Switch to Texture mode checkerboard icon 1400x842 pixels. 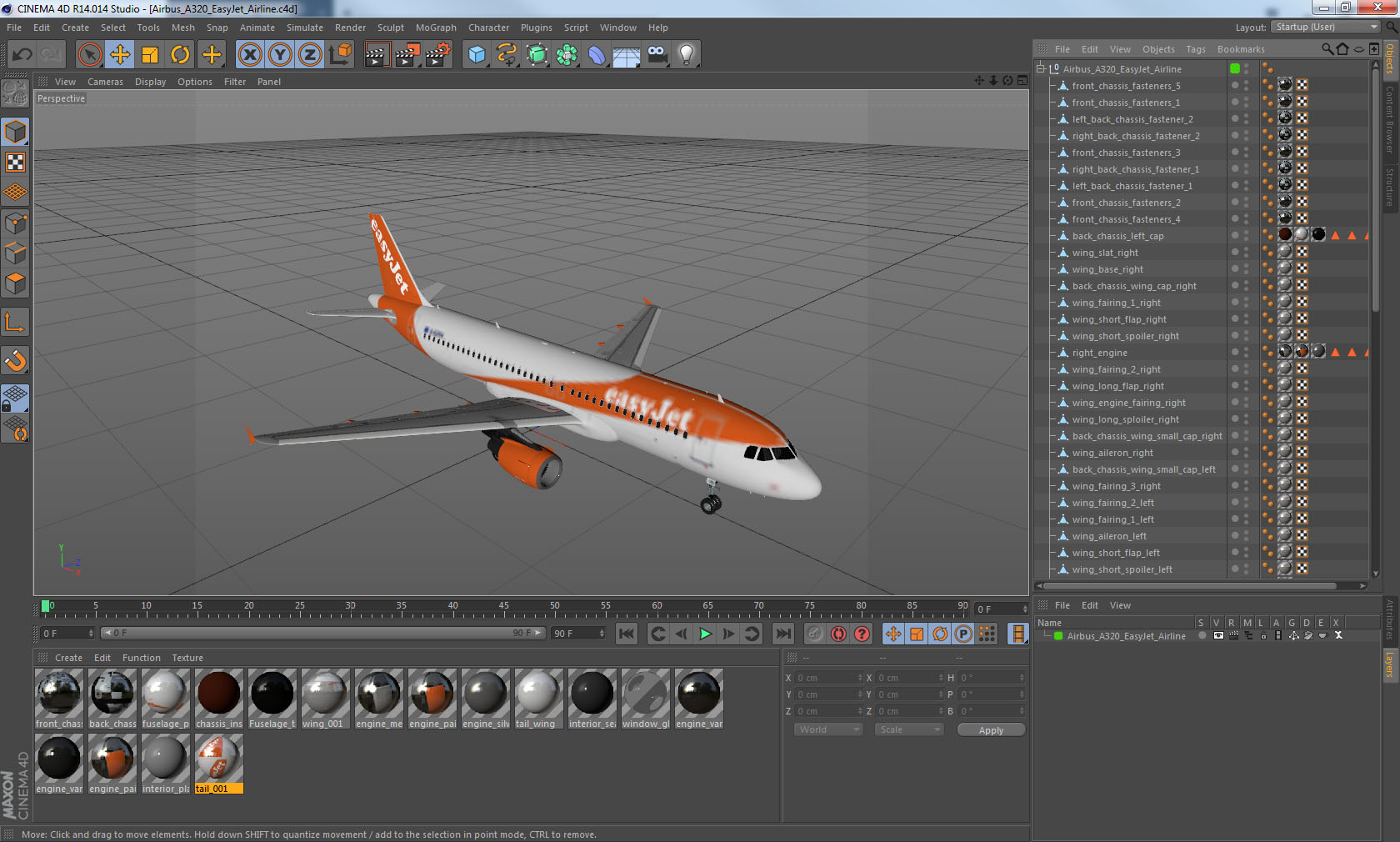pos(15,162)
